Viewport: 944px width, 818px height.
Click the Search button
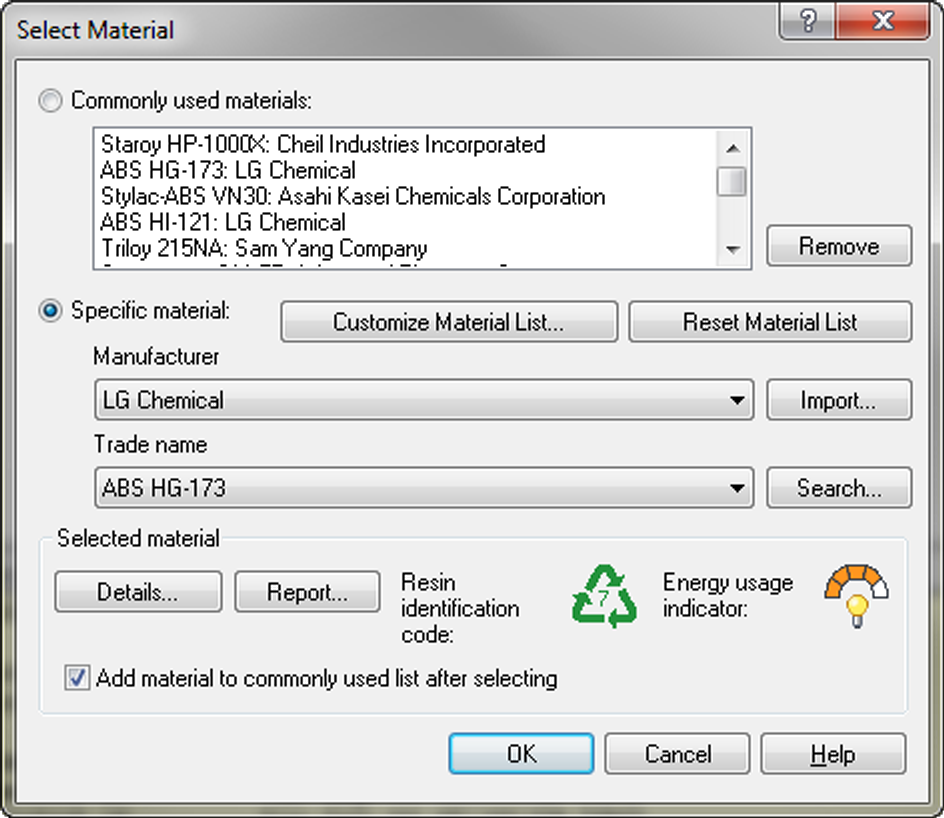(839, 488)
